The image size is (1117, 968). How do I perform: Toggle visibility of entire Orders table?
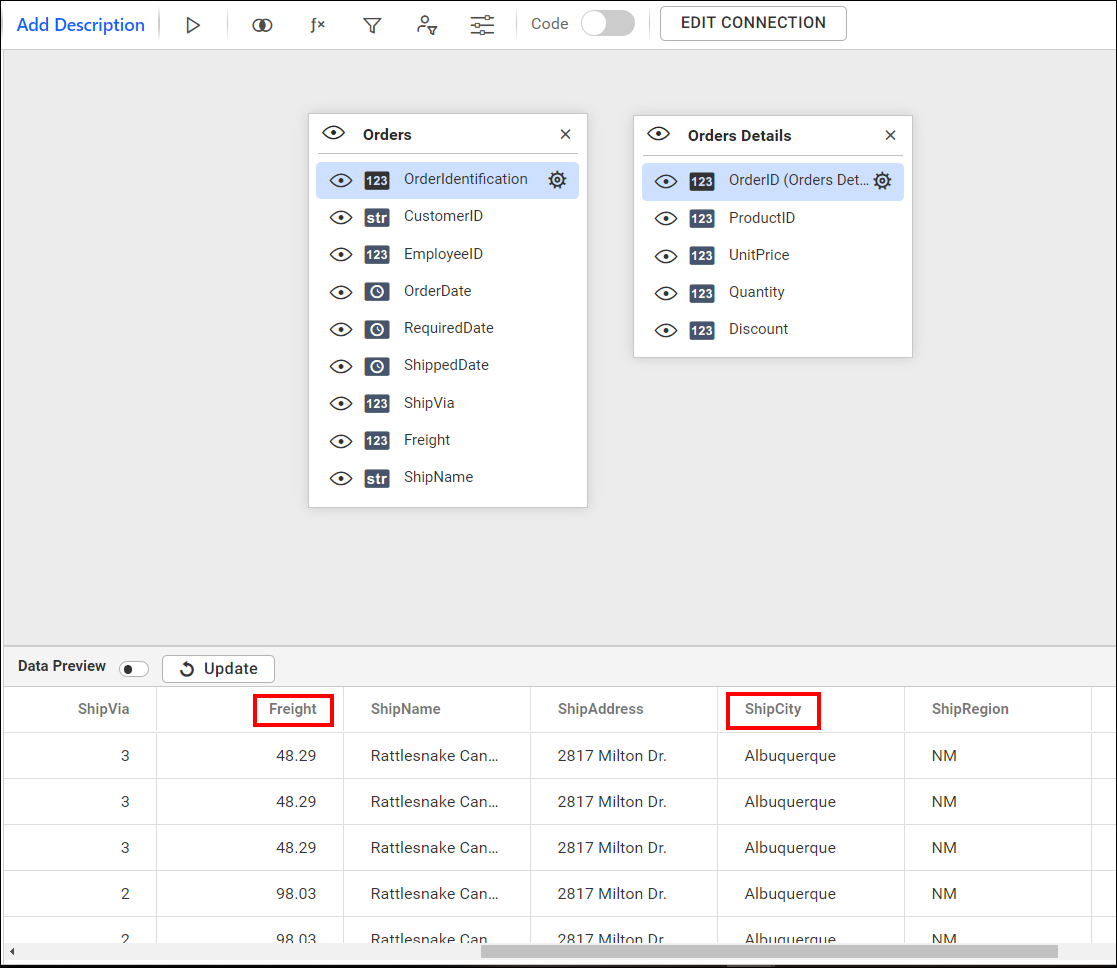click(333, 134)
